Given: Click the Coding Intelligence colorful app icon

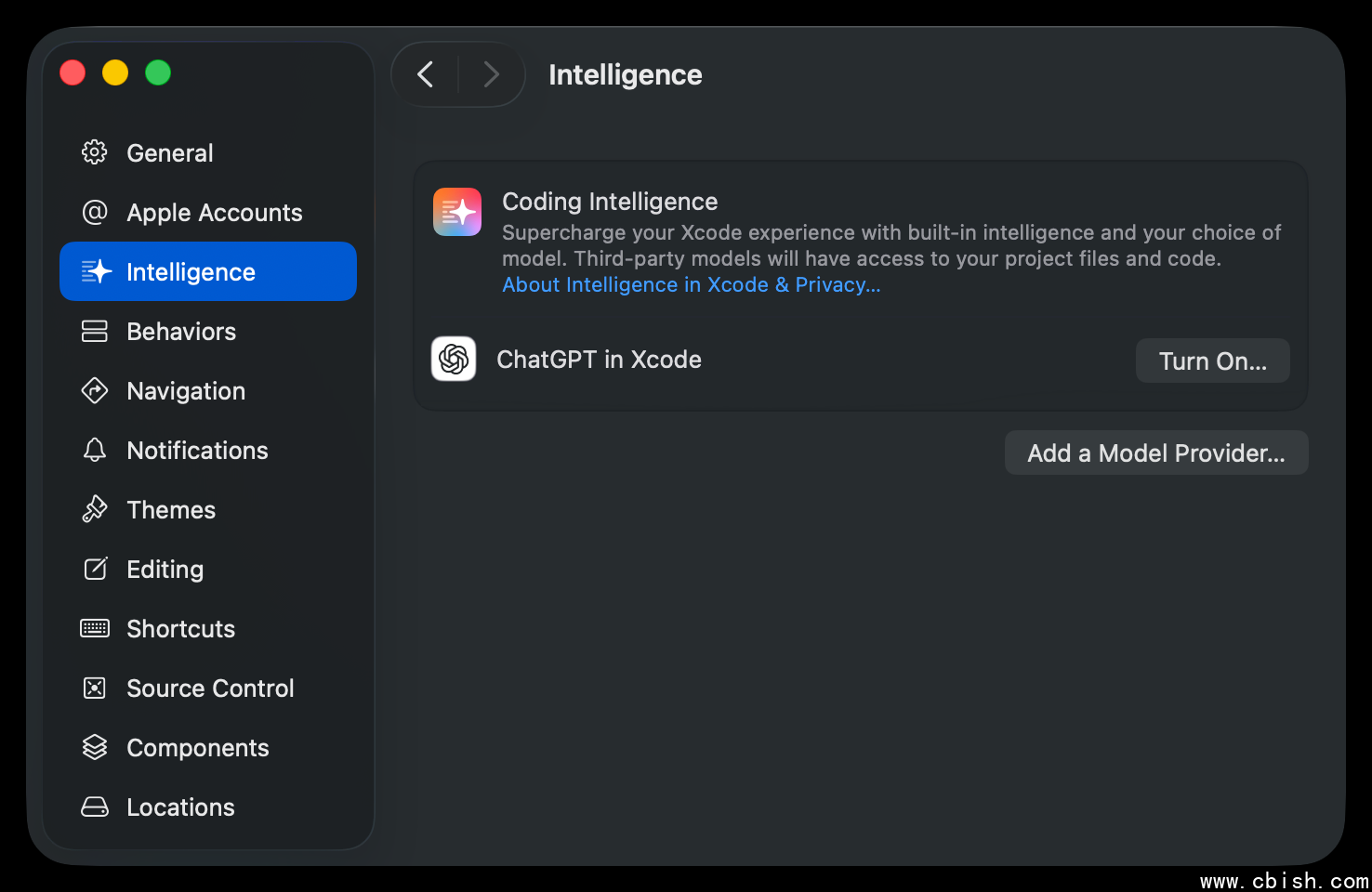Looking at the screenshot, I should [457, 212].
